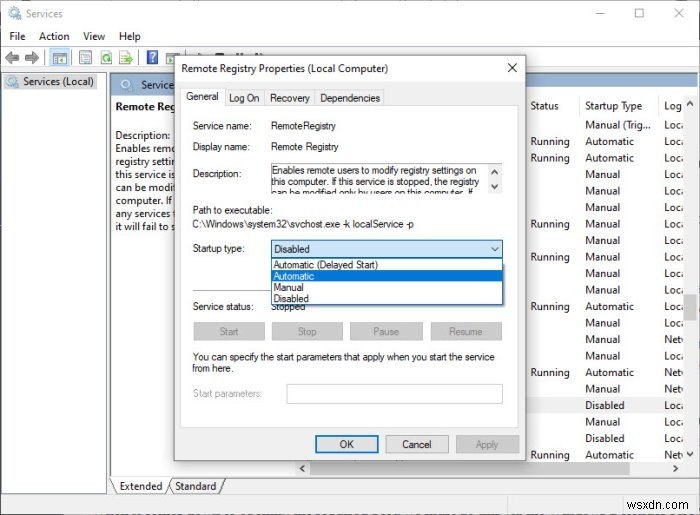Select Services (Local) in the console tree
Image resolution: width=700 pixels, height=515 pixels.
coord(58,81)
